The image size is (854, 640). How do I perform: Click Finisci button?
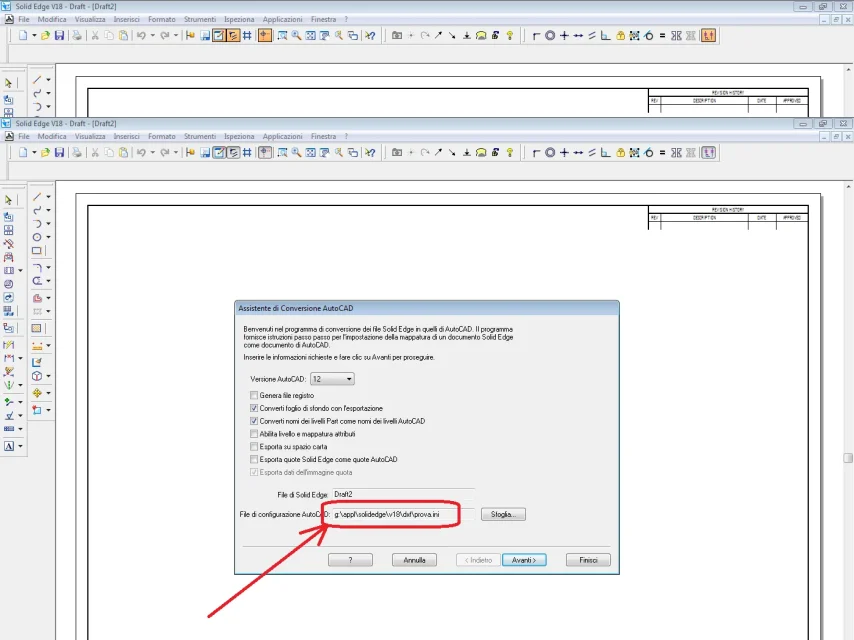tap(588, 560)
